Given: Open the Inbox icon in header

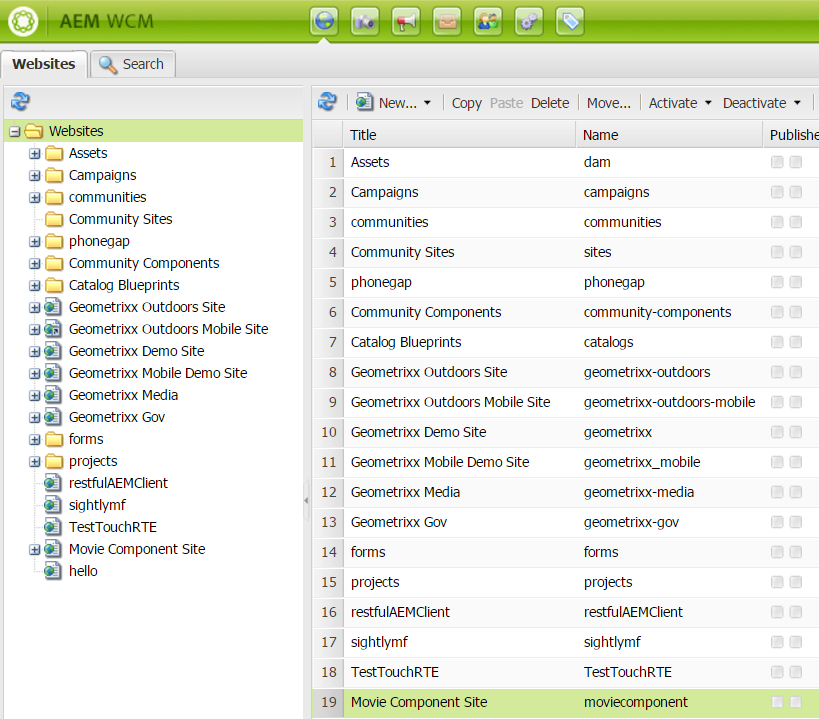Looking at the screenshot, I should point(447,21).
